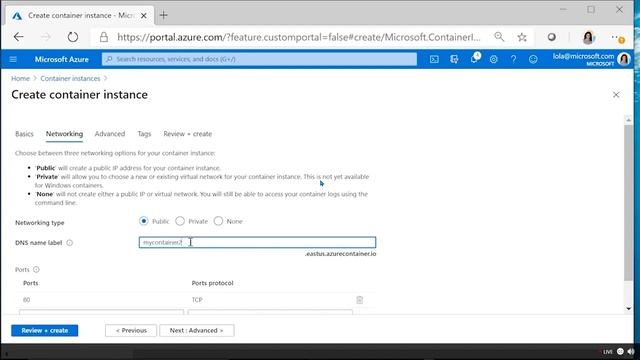View site info via the padlock icon
The width and height of the screenshot is (640, 360).
click(x=104, y=37)
